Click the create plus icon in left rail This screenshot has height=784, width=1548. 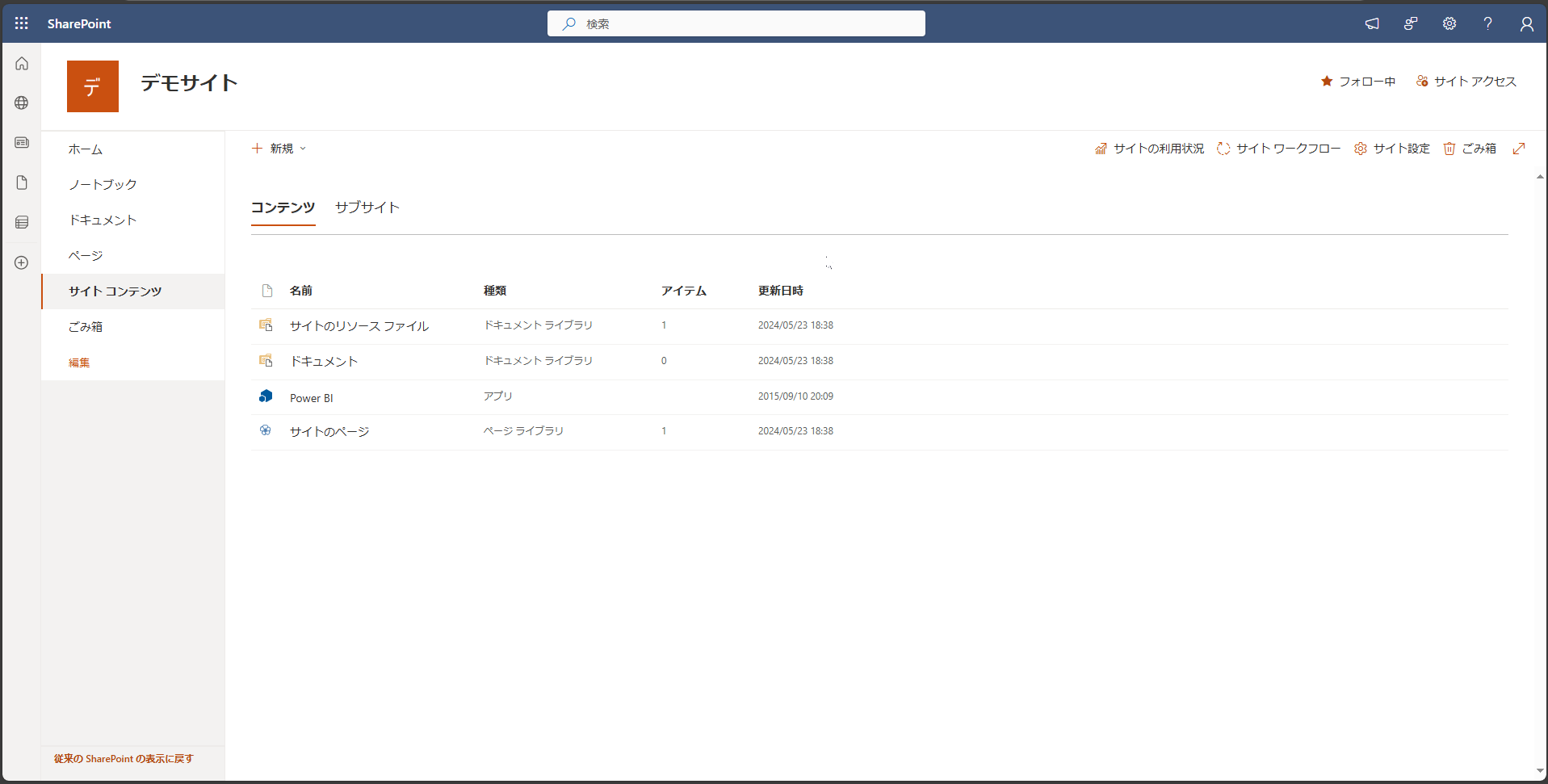click(21, 262)
